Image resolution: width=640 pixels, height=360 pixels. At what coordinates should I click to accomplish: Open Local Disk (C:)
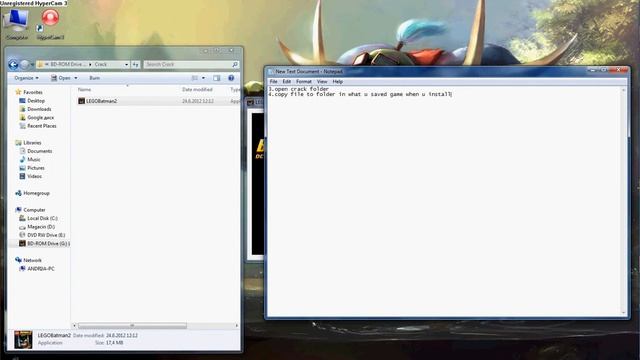click(x=42, y=218)
